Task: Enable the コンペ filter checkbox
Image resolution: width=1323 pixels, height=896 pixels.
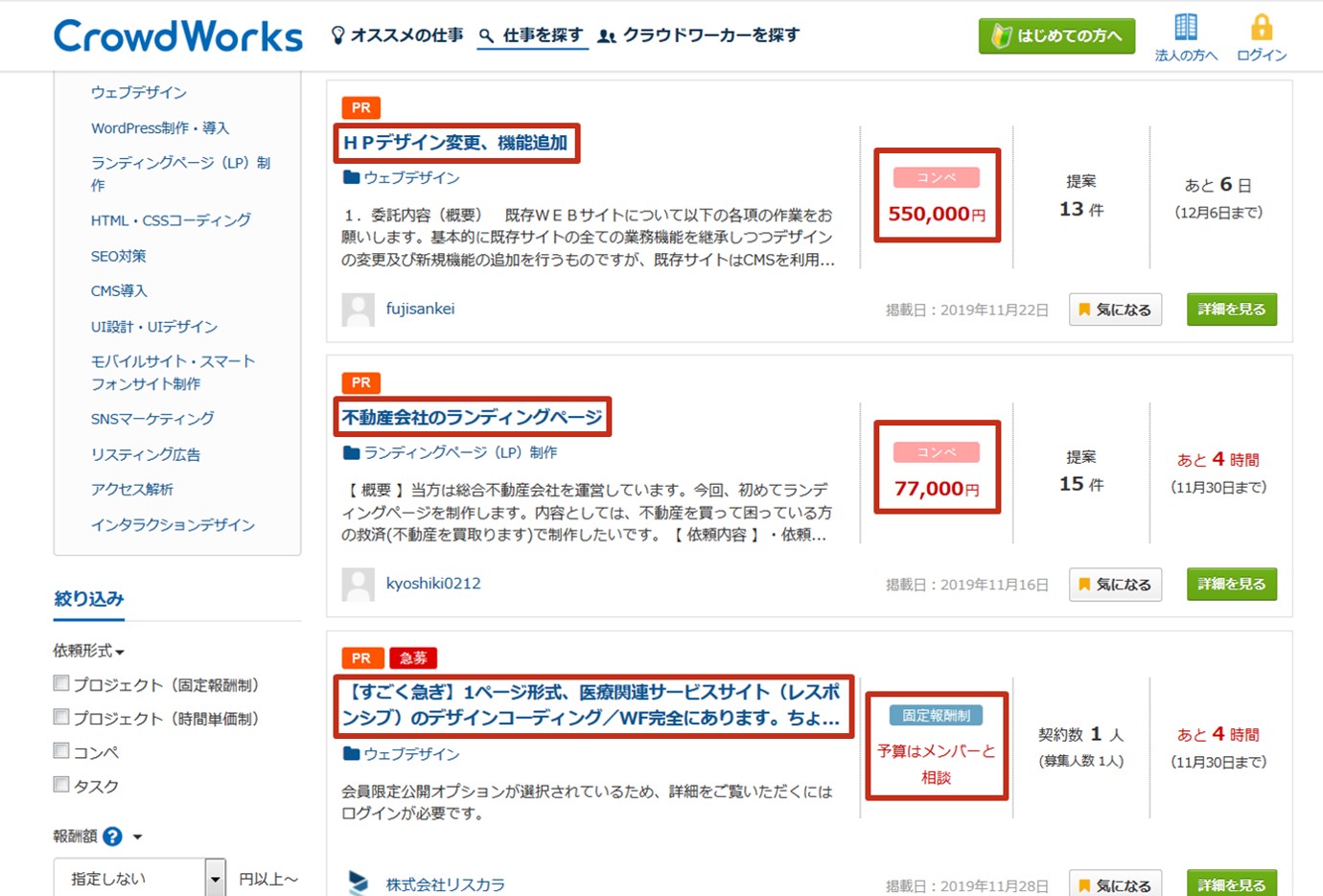Action: click(61, 750)
